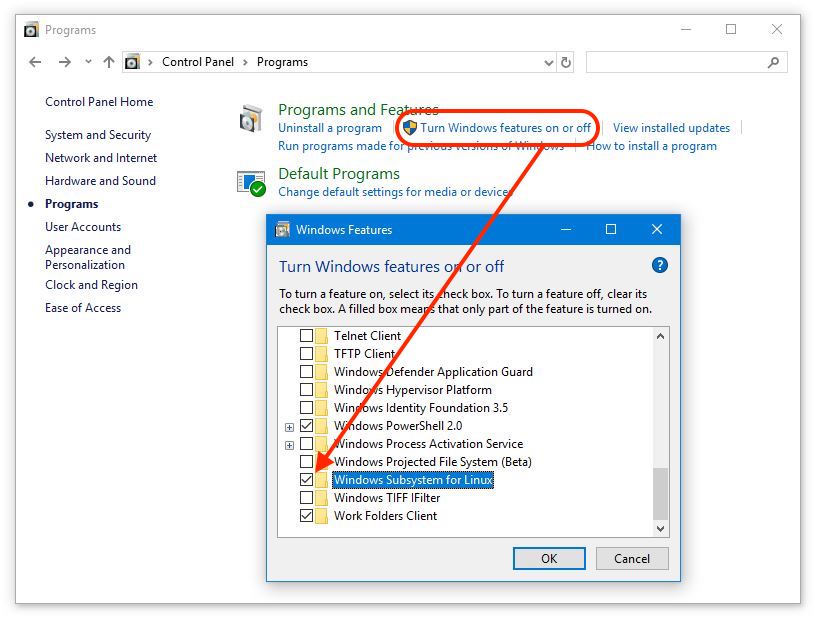Go up one level arrow
The height and width of the screenshot is (619, 815).
click(x=109, y=62)
